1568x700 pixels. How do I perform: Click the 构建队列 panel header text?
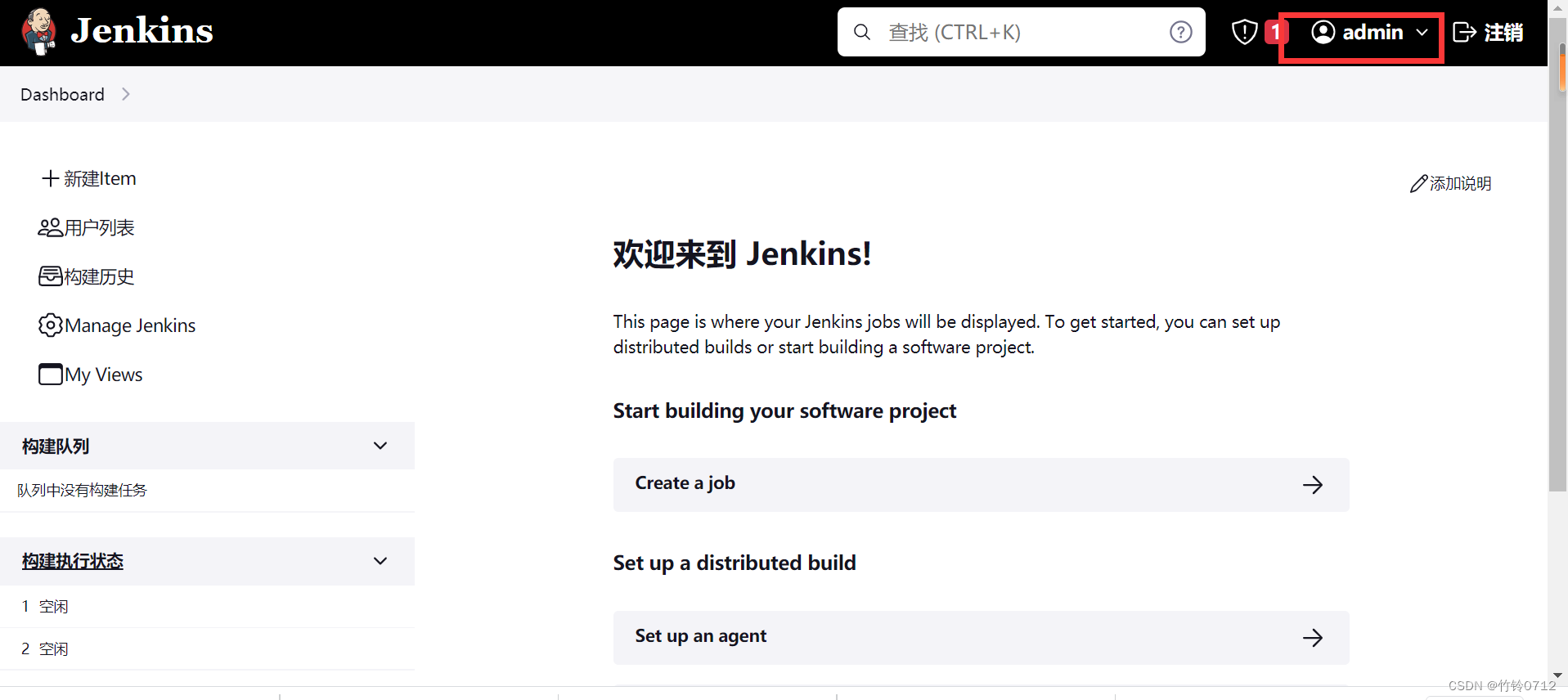(x=56, y=446)
